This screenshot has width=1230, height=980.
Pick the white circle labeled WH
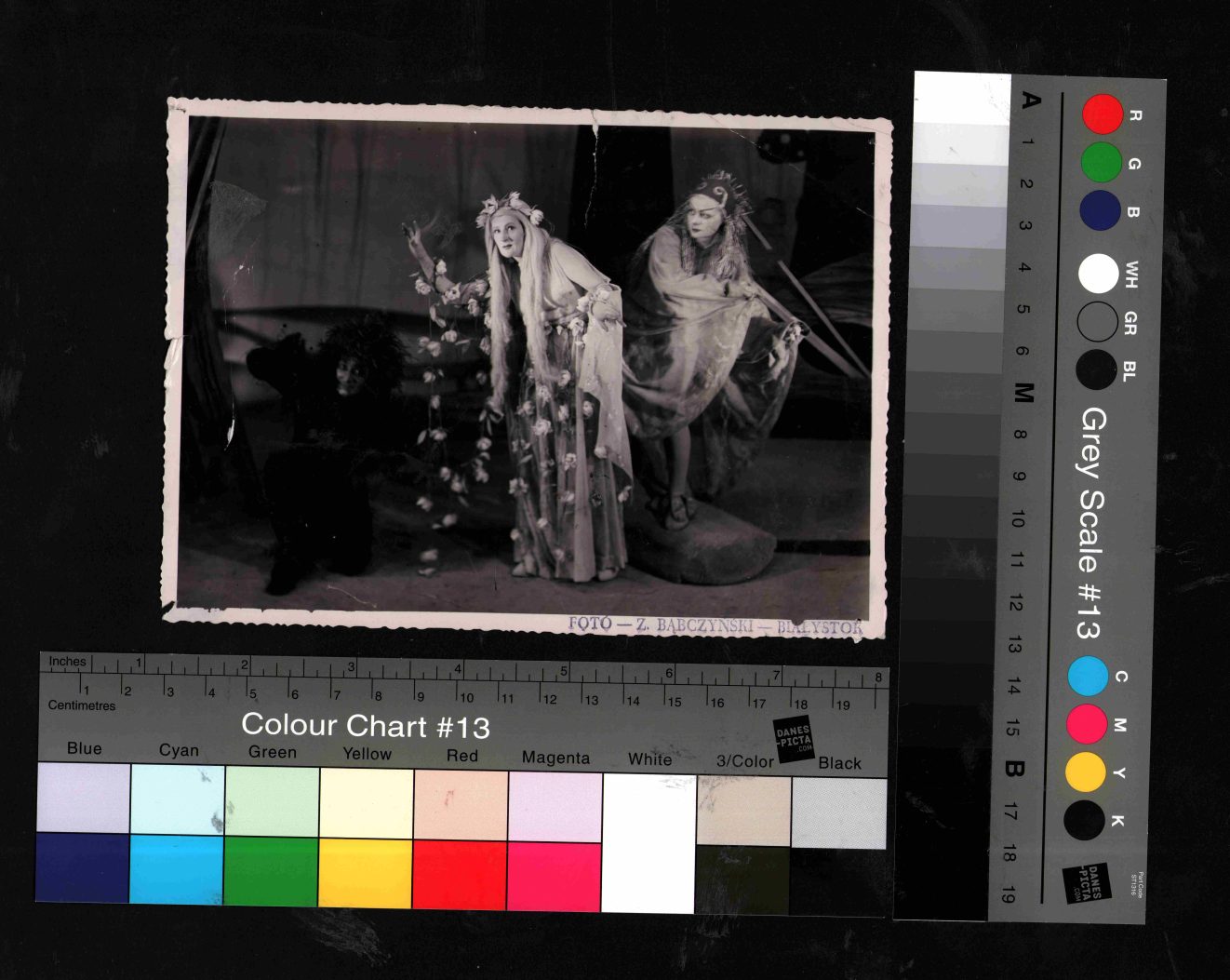(1098, 274)
